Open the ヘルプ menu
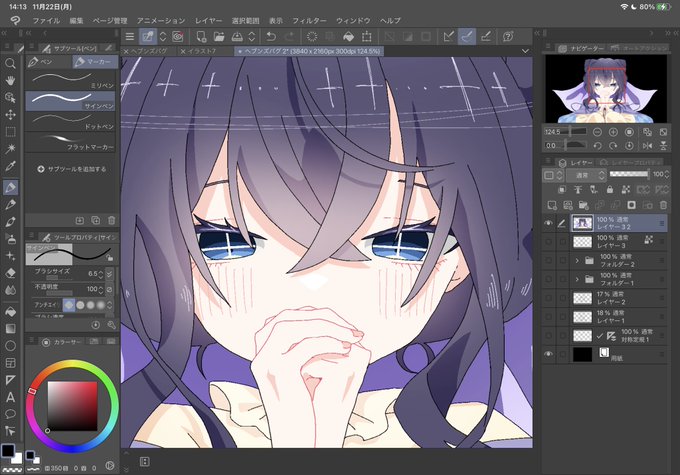Image resolution: width=680 pixels, height=475 pixels. pos(390,20)
